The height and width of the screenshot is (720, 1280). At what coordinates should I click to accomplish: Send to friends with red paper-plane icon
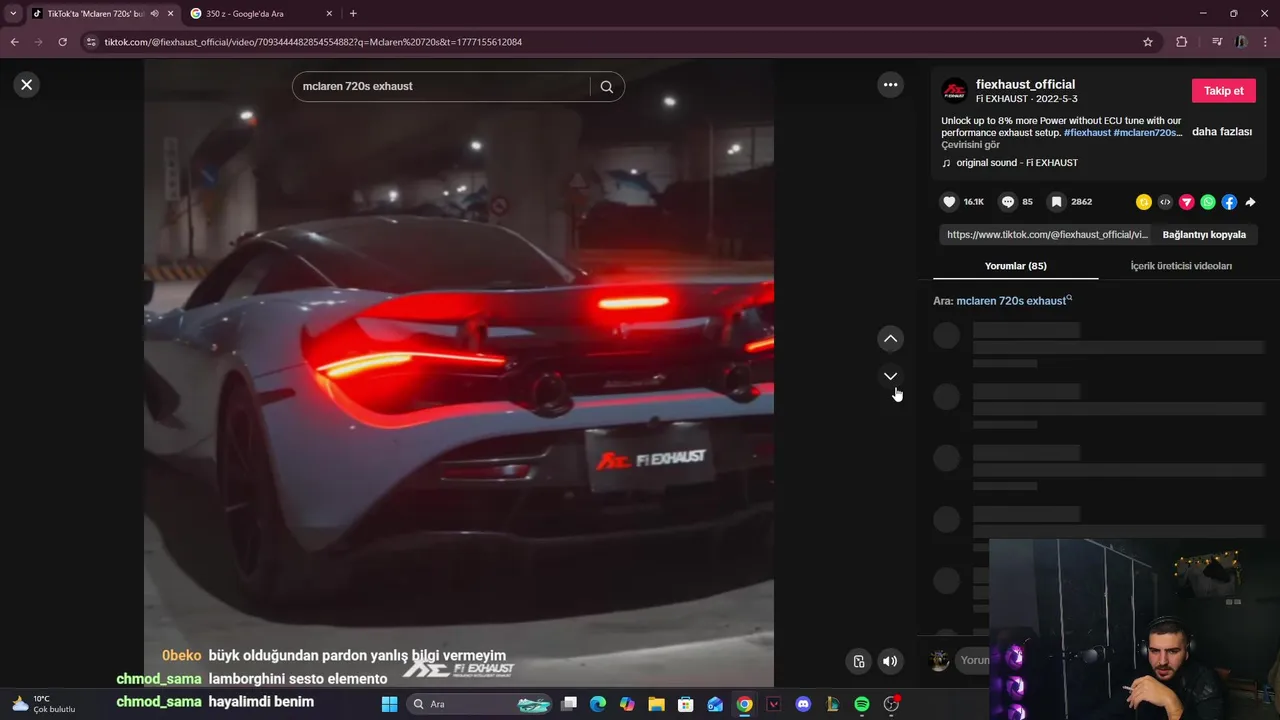click(x=1187, y=202)
